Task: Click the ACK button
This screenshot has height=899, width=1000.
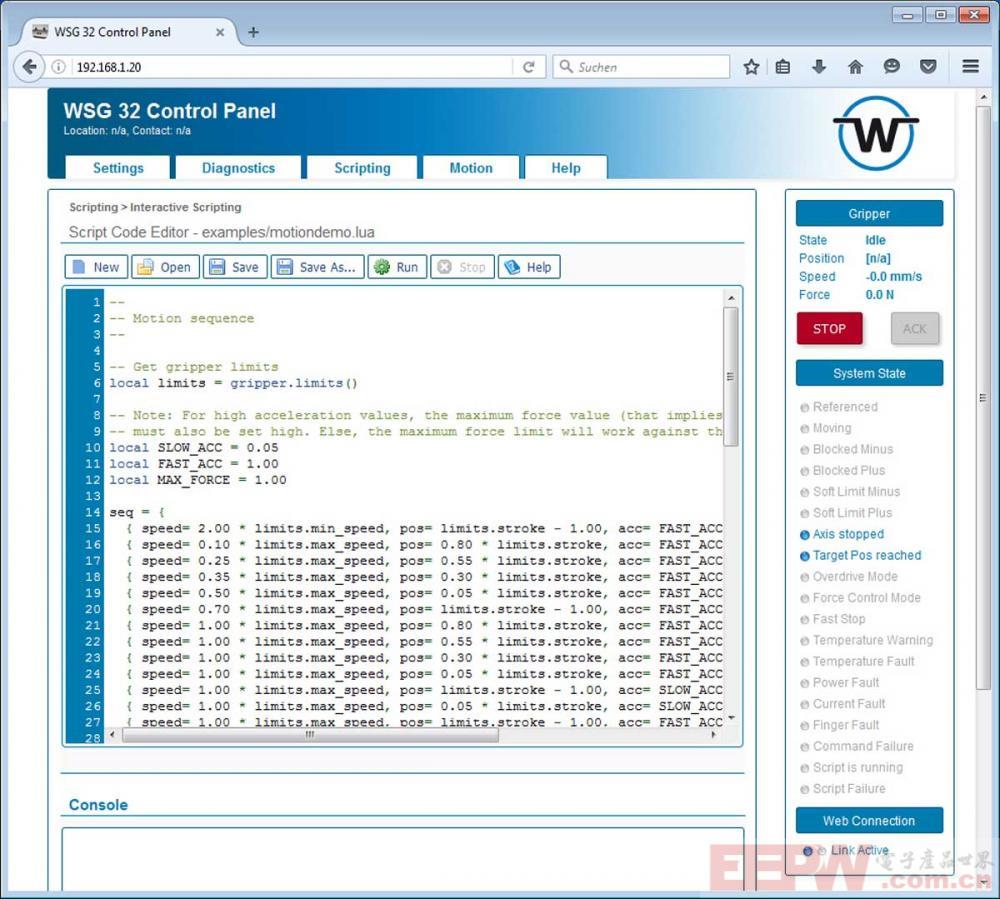Action: tap(915, 328)
